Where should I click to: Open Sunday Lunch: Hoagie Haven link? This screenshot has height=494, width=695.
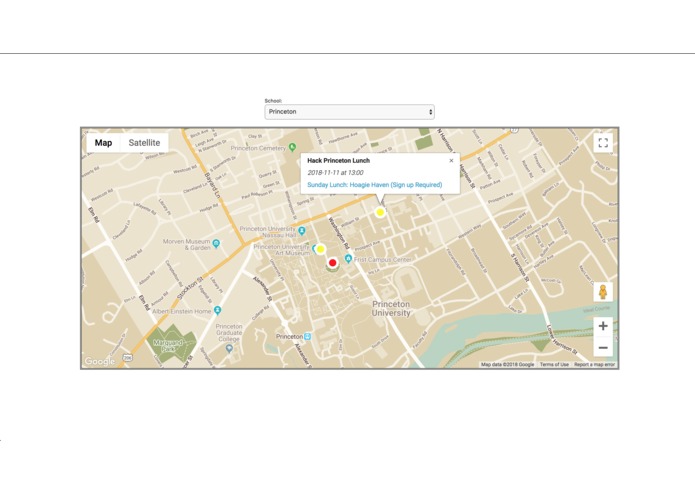tap(375, 185)
